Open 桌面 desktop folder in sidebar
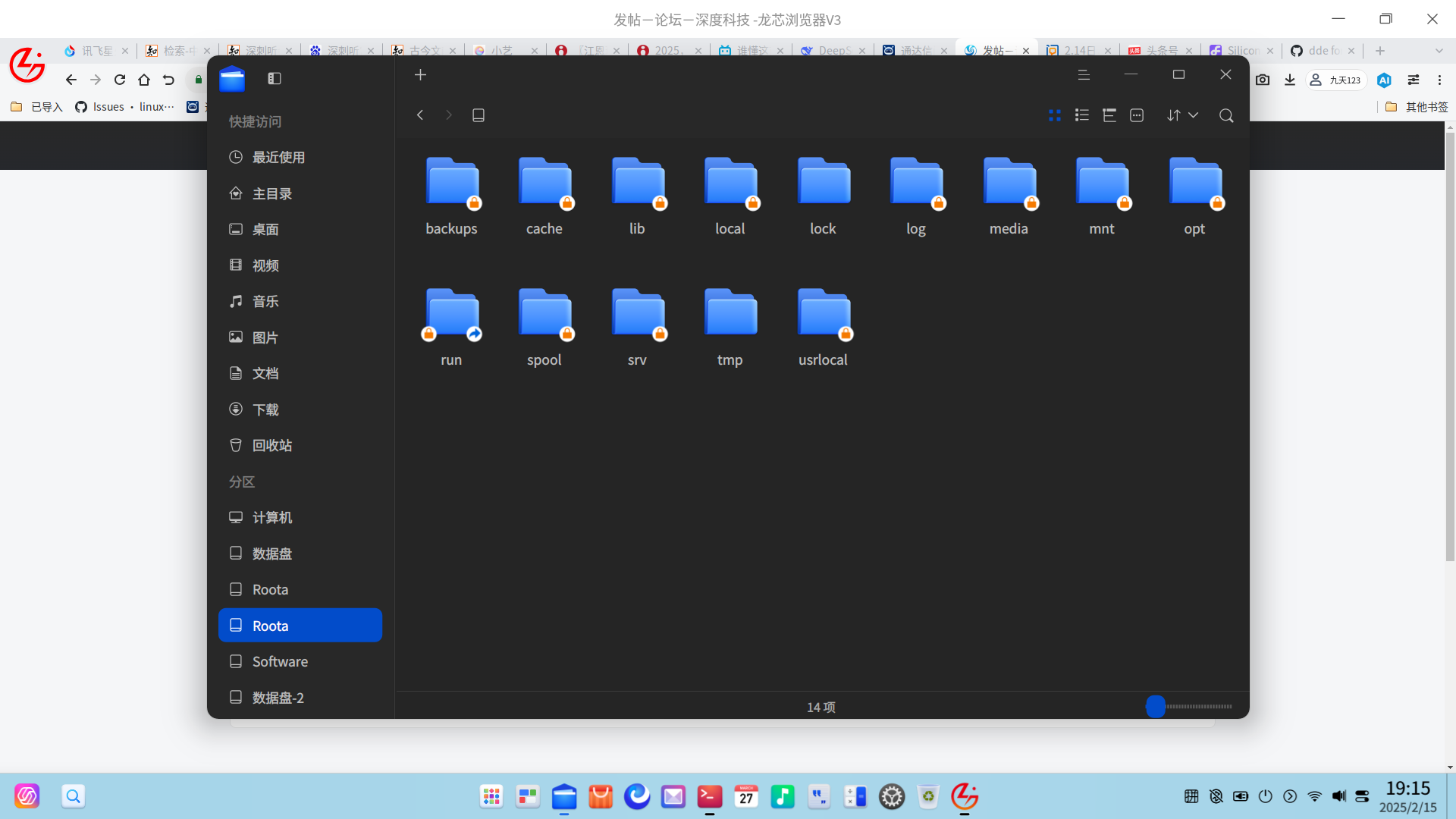 pos(300,229)
